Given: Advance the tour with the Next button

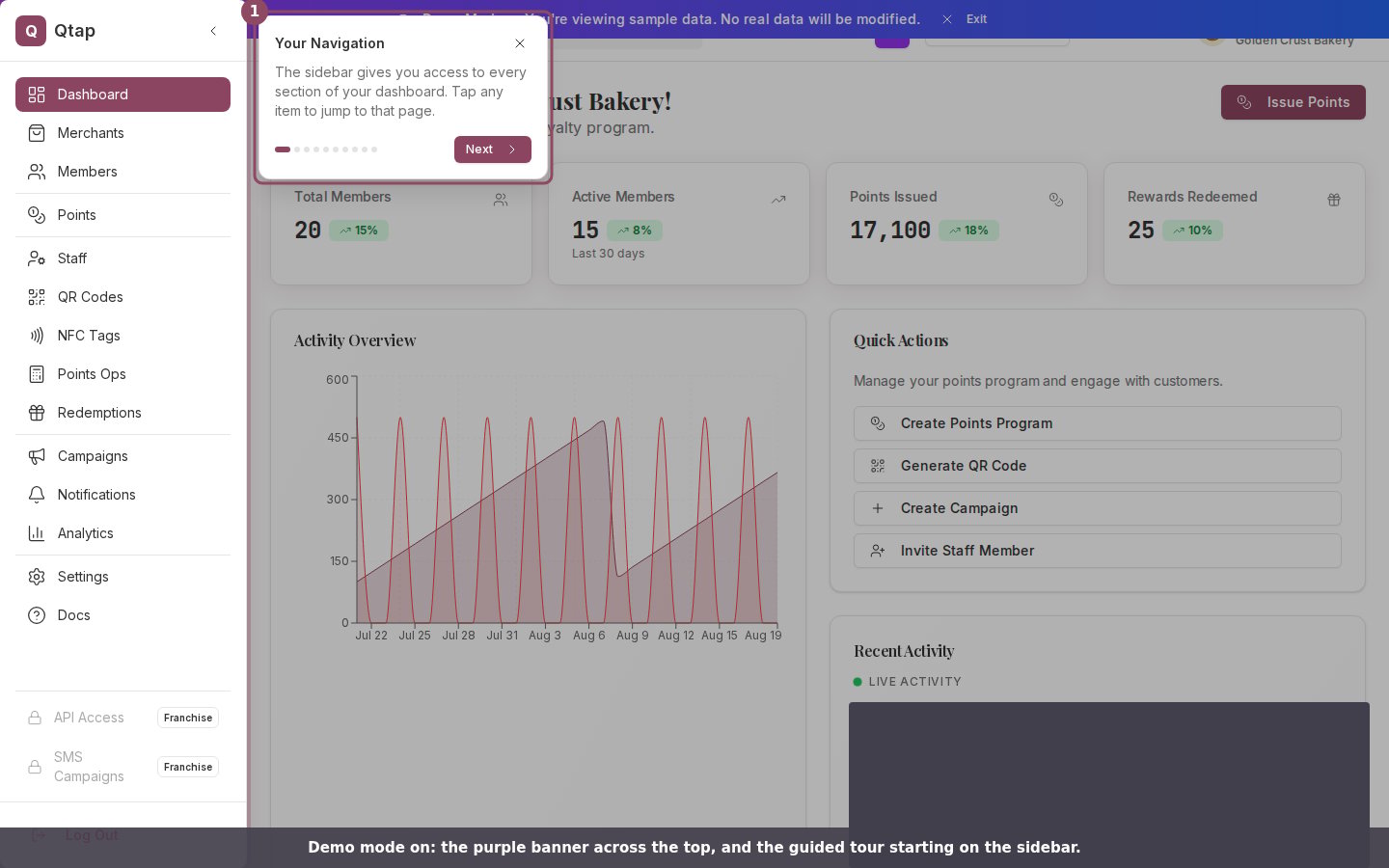Looking at the screenshot, I should pos(493,149).
